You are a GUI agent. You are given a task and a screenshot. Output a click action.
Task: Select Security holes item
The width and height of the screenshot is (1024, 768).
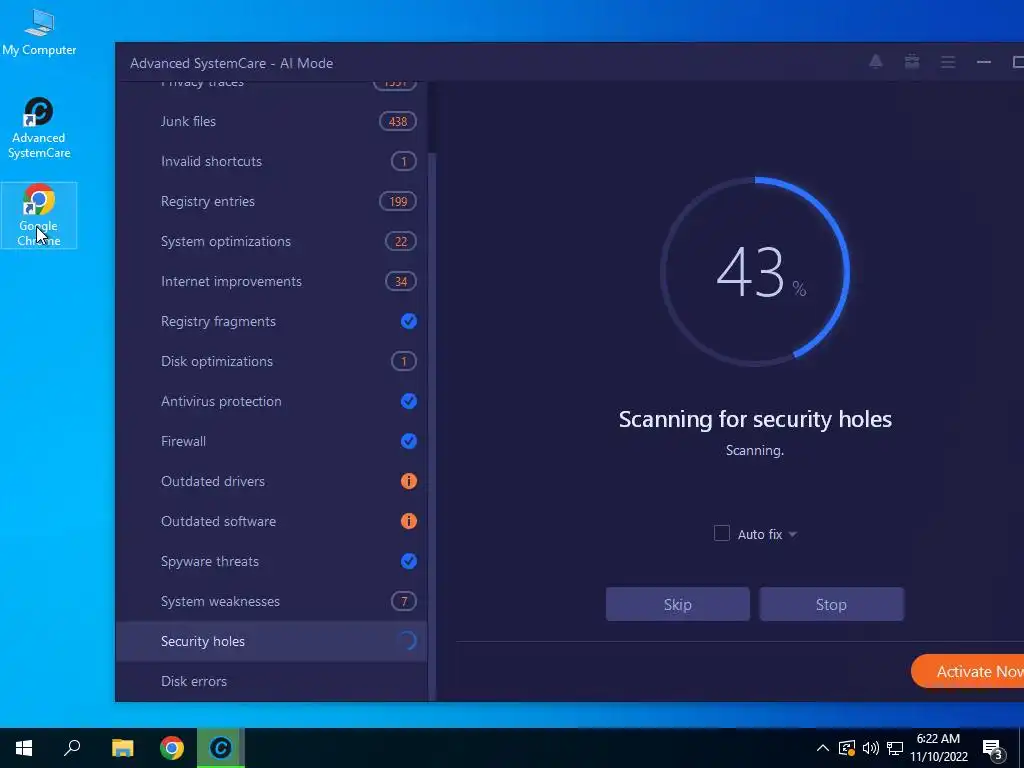point(272,641)
